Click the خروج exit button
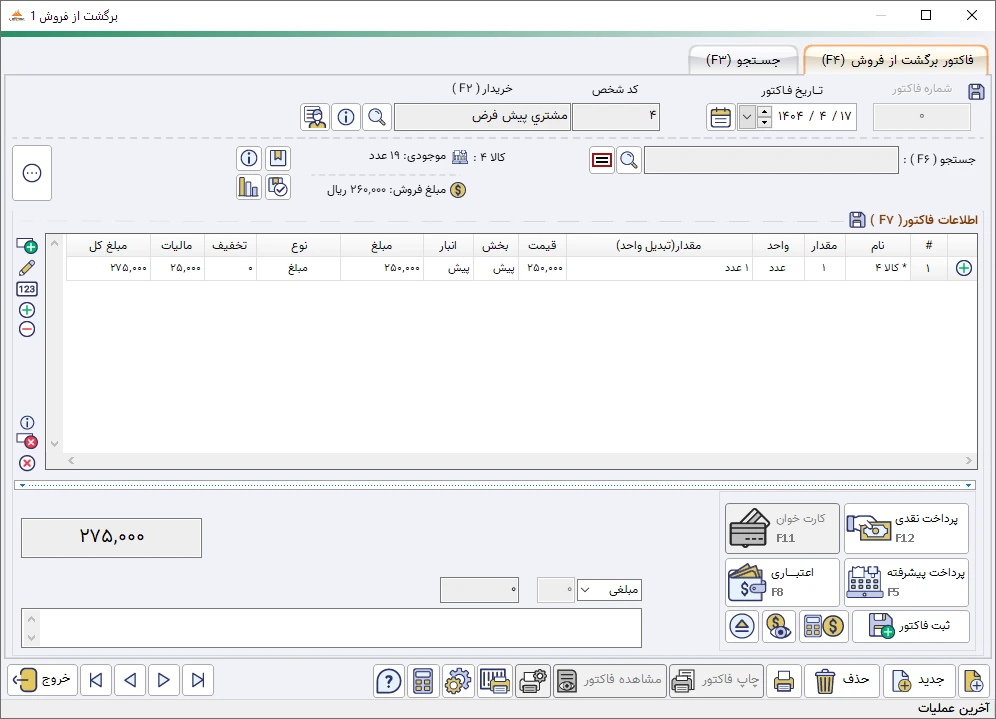Image resolution: width=996 pixels, height=719 pixels. [x=43, y=680]
